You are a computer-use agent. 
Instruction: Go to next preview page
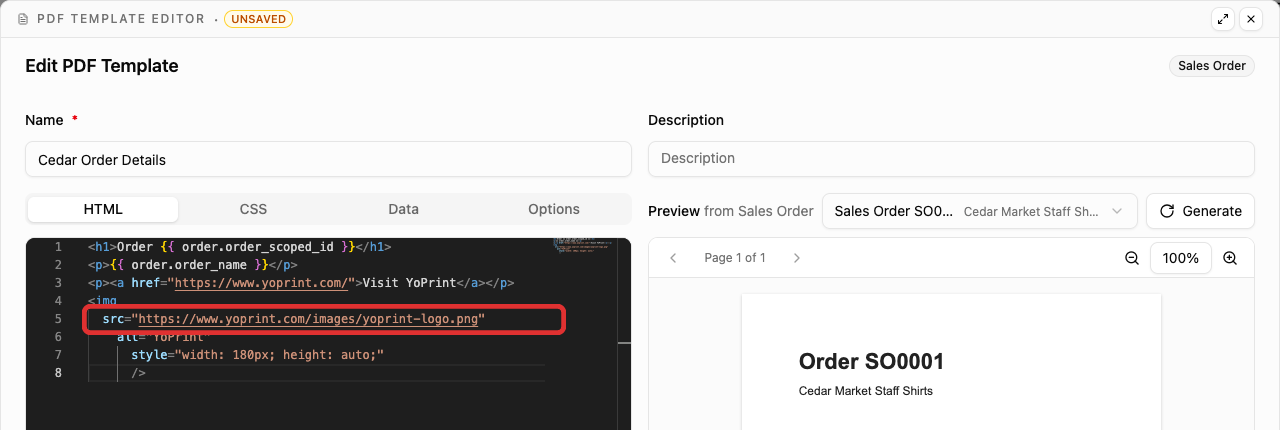[x=797, y=258]
